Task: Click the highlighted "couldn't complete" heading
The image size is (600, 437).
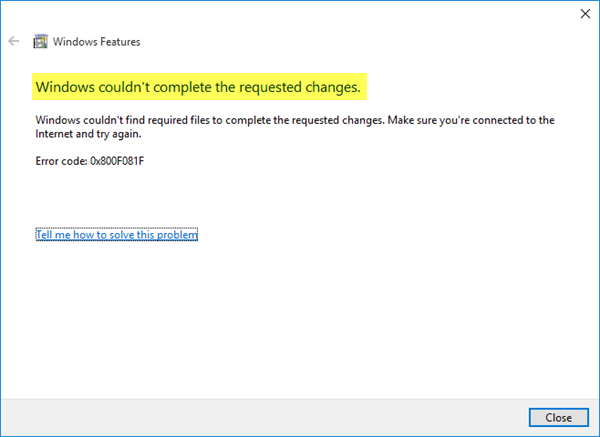Action: coord(198,88)
